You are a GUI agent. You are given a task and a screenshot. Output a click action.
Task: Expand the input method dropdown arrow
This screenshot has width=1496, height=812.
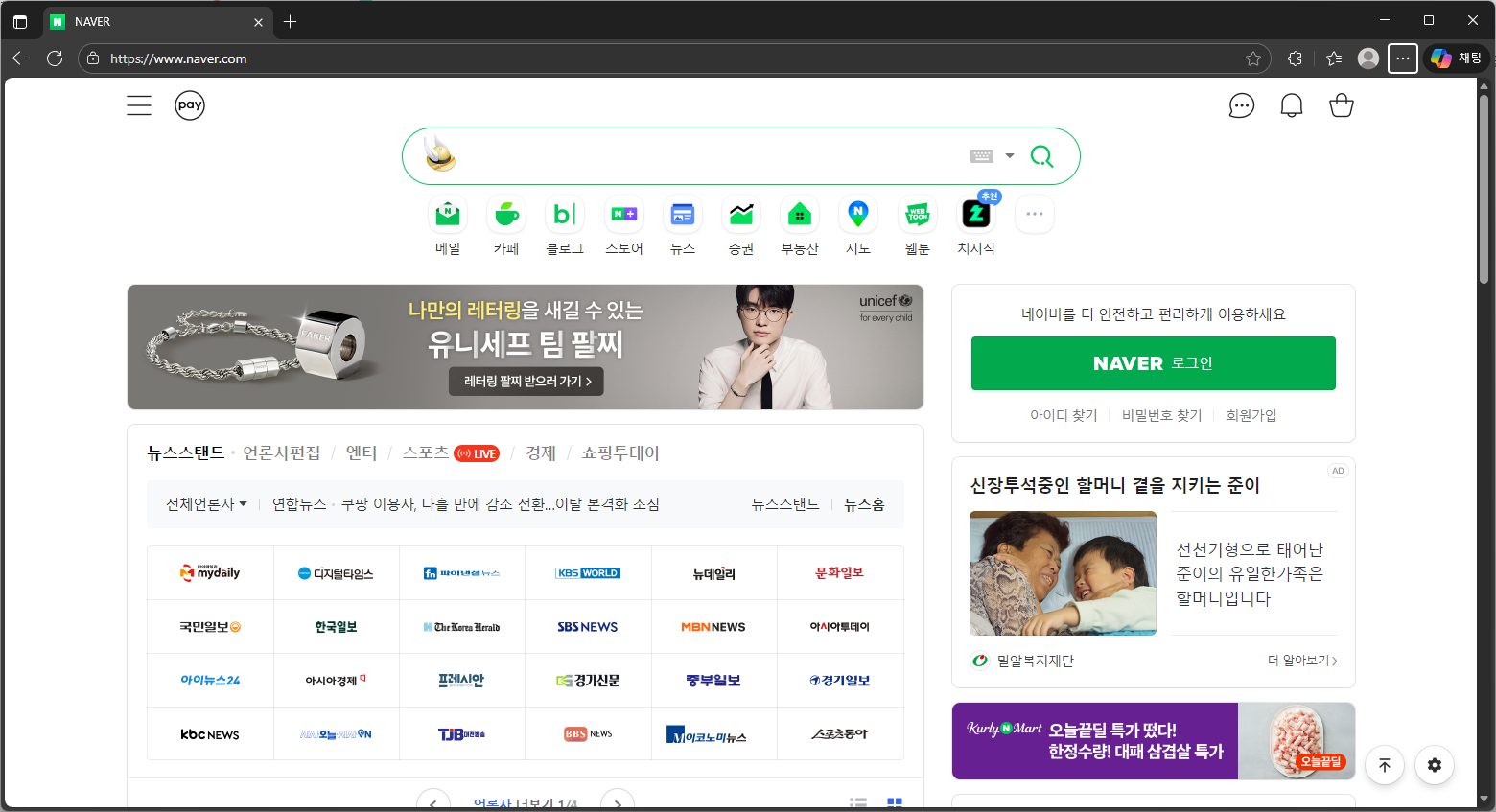[x=1009, y=155]
